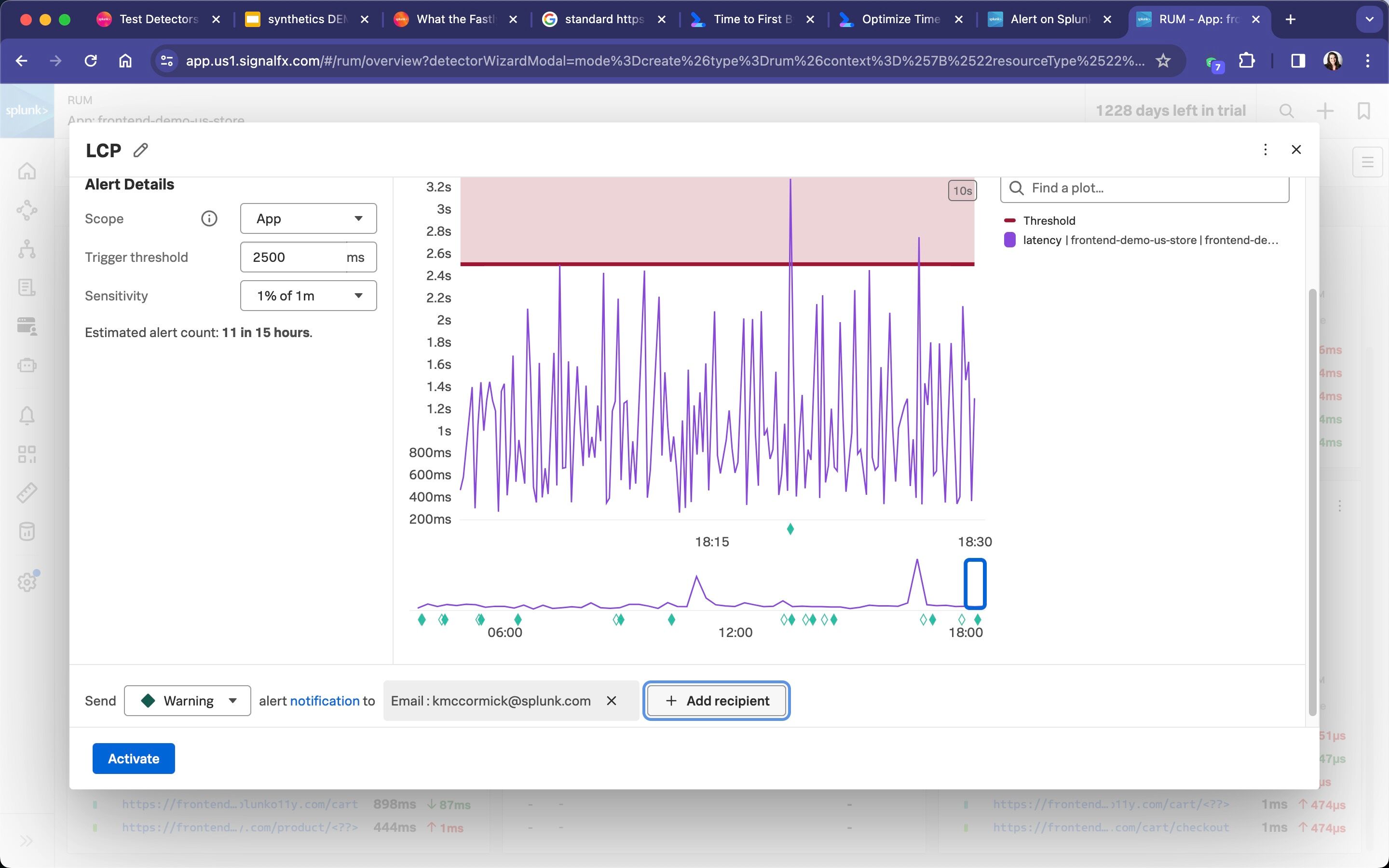Image resolution: width=1389 pixels, height=868 pixels.
Task: Follow the notification link
Action: click(324, 701)
